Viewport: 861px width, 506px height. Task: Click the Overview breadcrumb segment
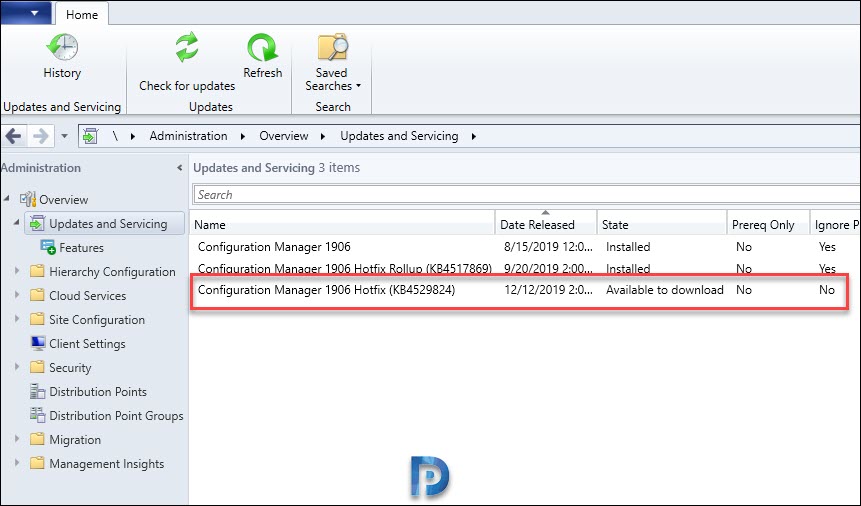[x=284, y=136]
